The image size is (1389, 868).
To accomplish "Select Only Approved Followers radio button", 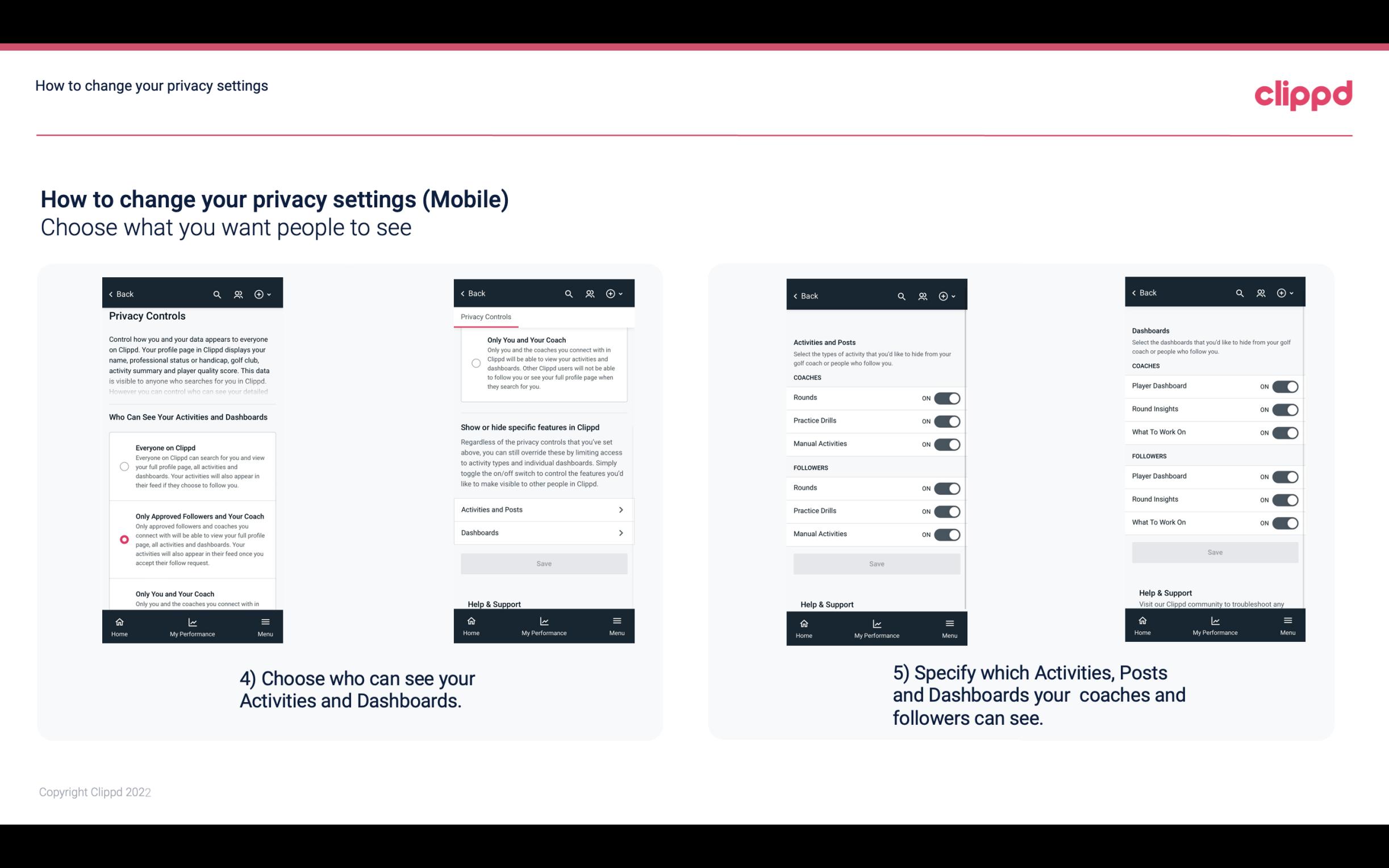I will [x=122, y=539].
